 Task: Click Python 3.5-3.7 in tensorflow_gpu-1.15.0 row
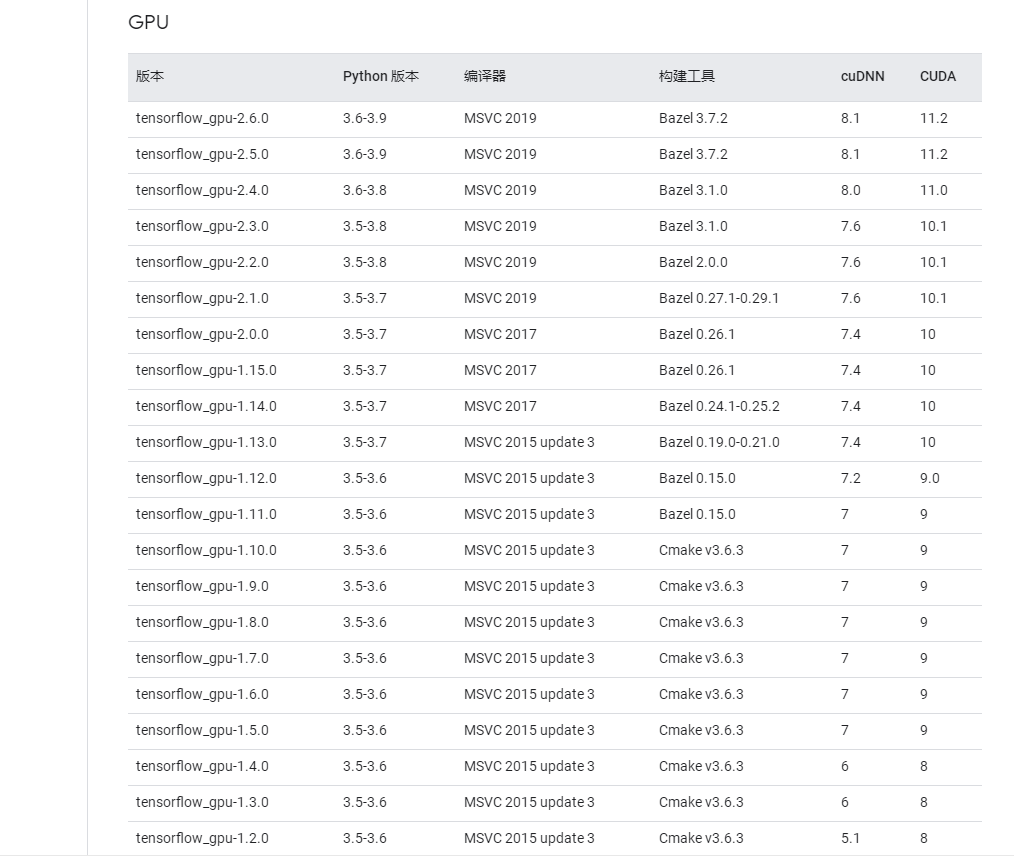point(365,371)
